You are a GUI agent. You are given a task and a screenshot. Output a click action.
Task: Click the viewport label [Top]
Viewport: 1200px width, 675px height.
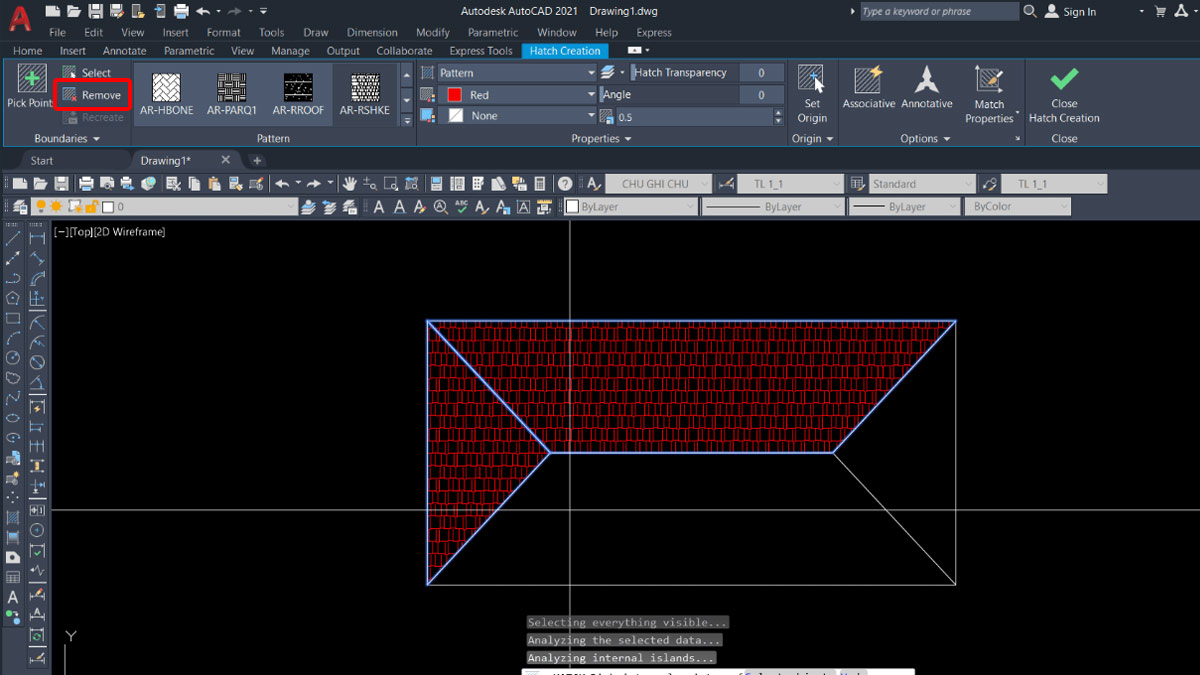pos(82,232)
